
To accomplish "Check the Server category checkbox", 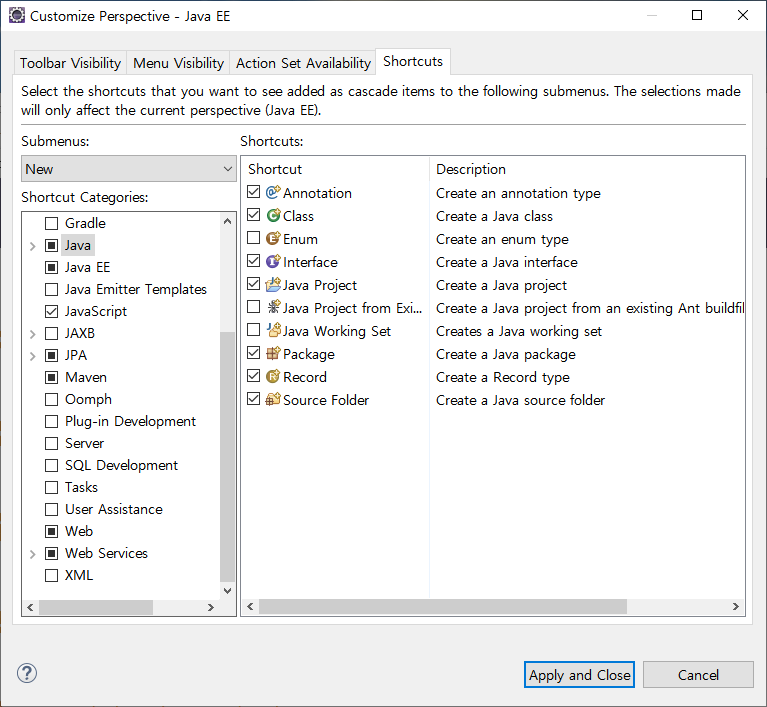I will point(51,444).
